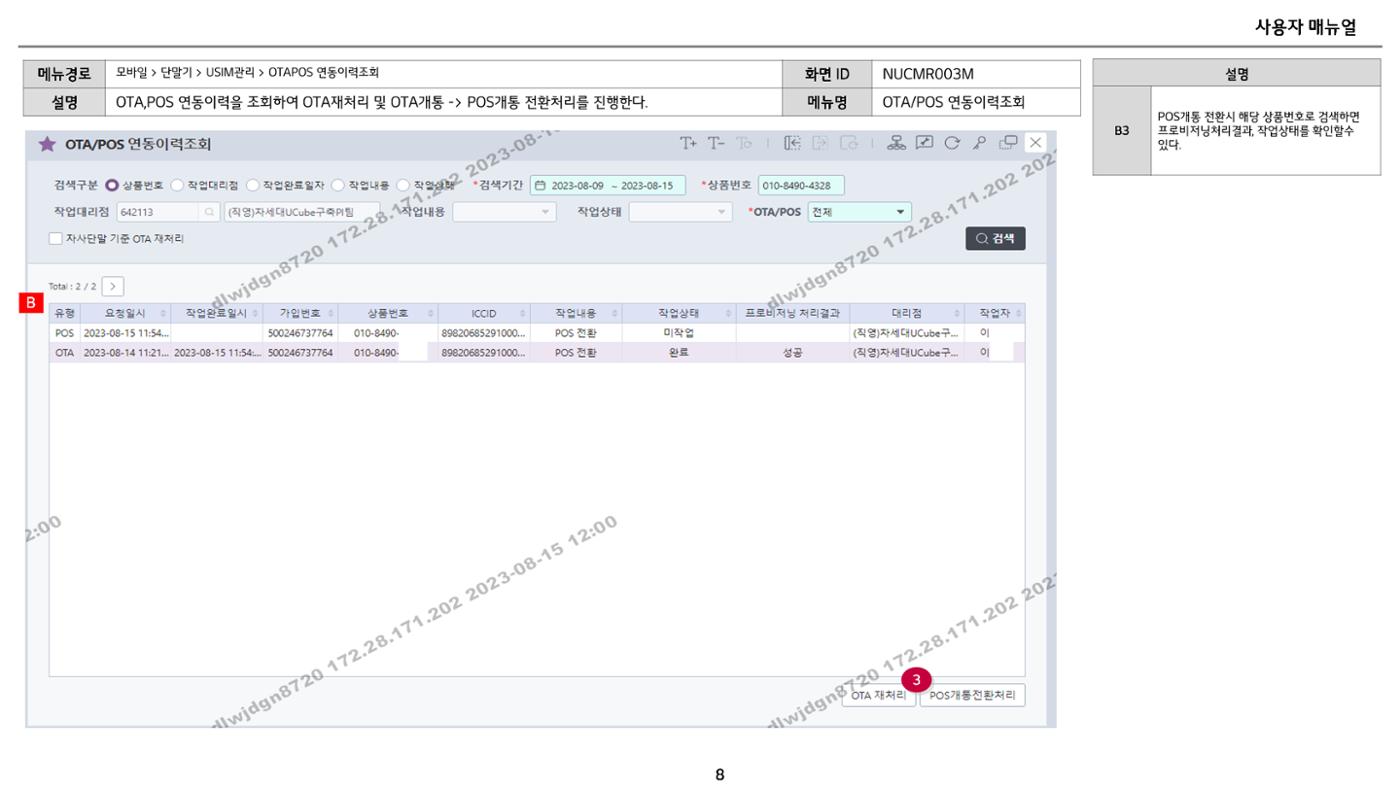Image resolution: width=1400 pixels, height=788 pixels.
Task: Select the POS row requested 2023-08-15 11:54
Action: tap(536, 333)
